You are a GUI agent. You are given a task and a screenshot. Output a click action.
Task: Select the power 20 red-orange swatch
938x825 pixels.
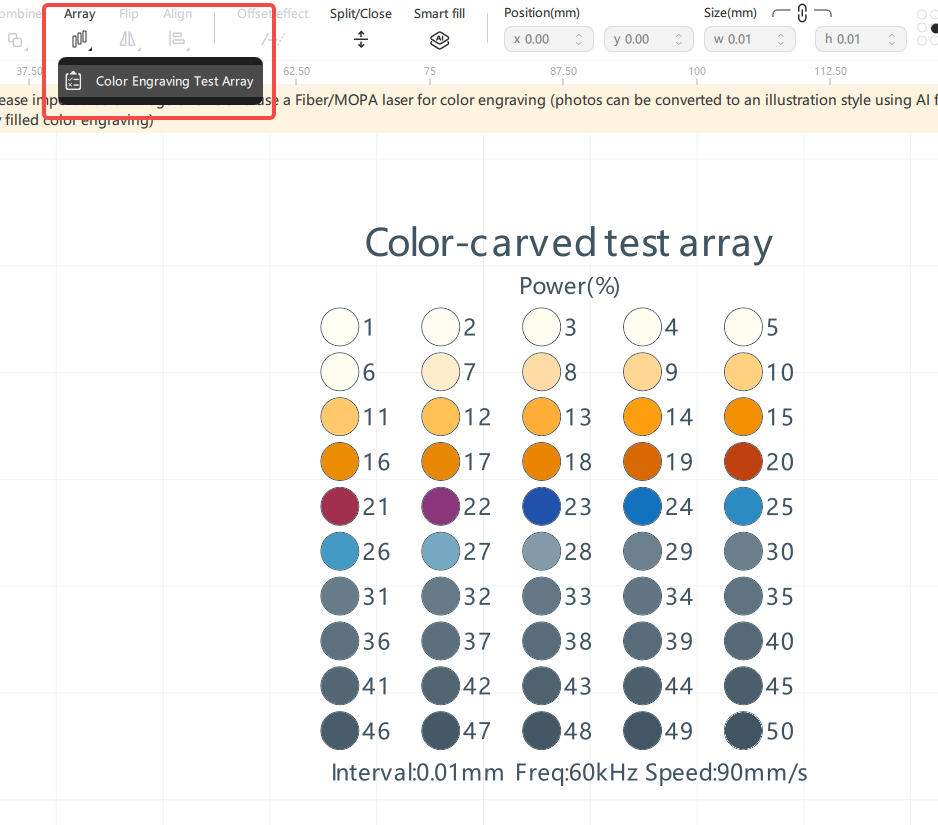(743, 462)
